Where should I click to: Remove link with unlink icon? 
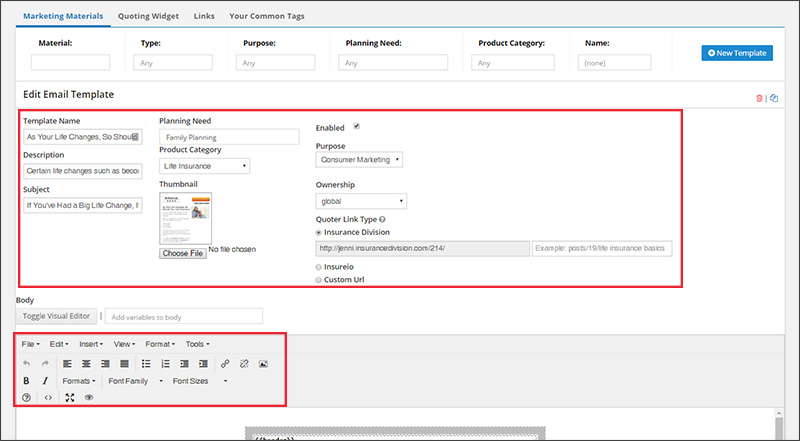click(x=244, y=364)
